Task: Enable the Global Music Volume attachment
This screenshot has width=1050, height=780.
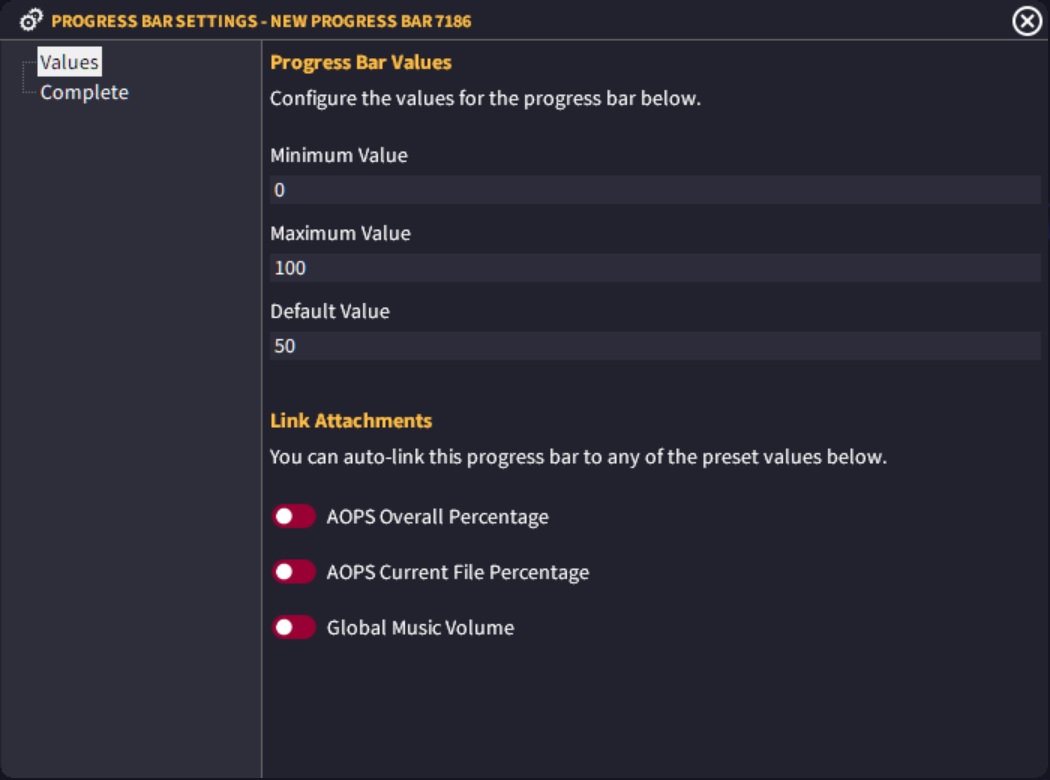Action: (x=294, y=627)
